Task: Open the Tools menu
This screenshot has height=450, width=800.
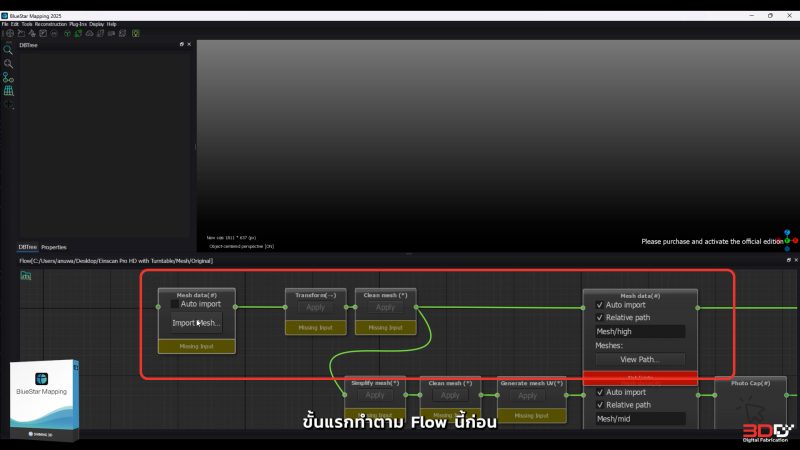Action: coord(27,24)
